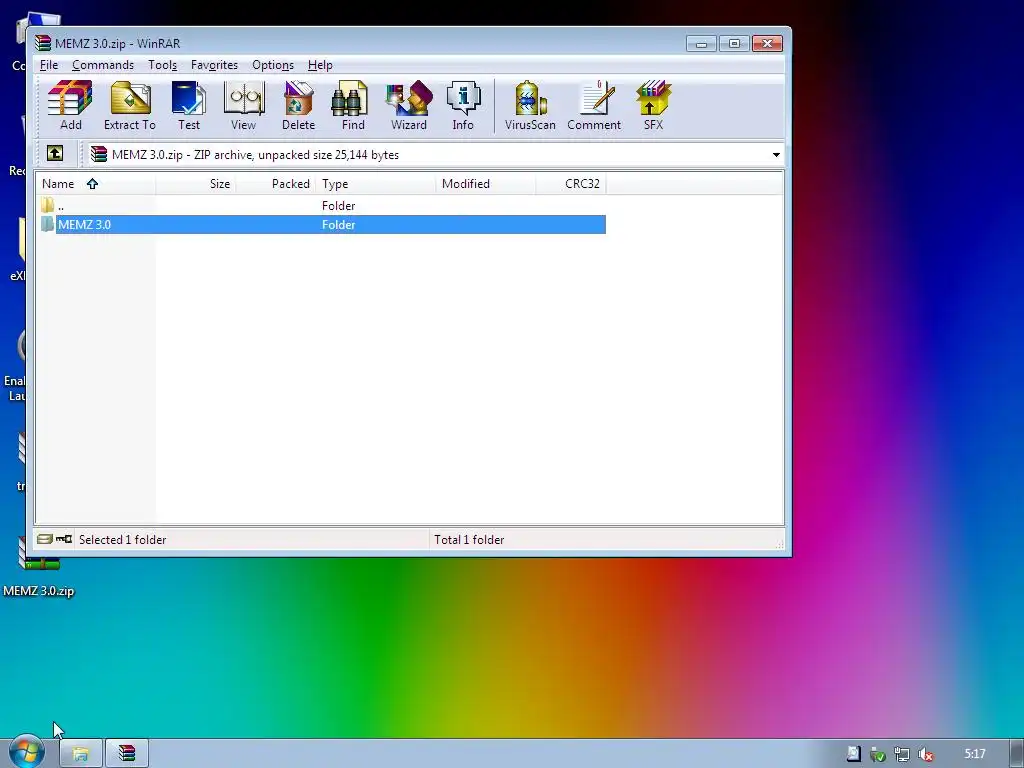Select the parent folder '..' icon

tap(47, 205)
